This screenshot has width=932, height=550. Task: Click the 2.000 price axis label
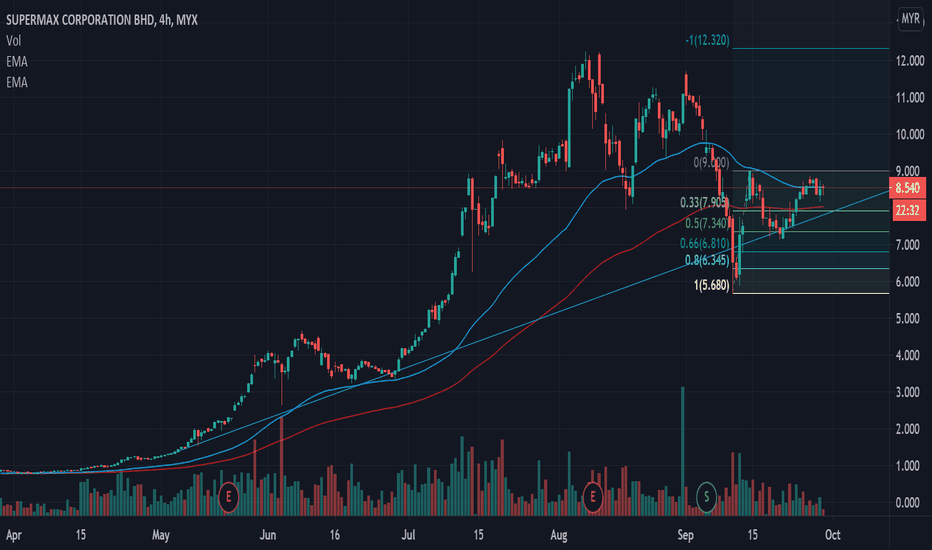pos(910,429)
